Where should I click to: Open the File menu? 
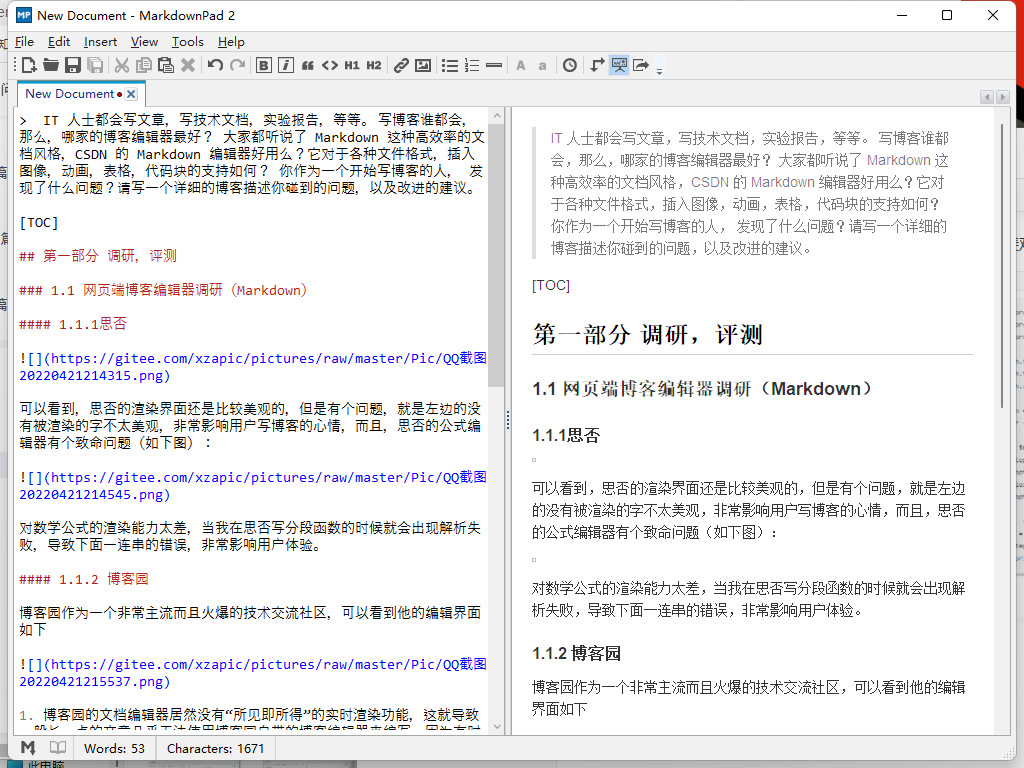(24, 42)
